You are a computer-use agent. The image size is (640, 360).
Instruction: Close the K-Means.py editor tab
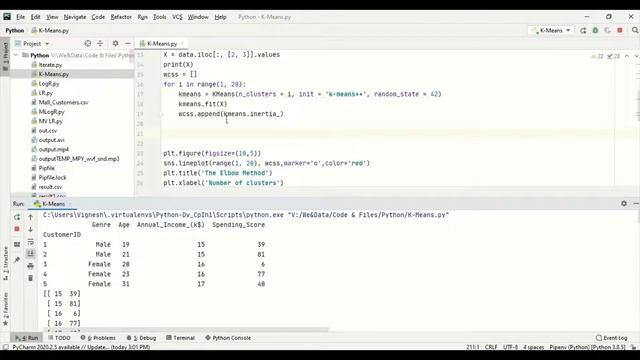coord(182,43)
